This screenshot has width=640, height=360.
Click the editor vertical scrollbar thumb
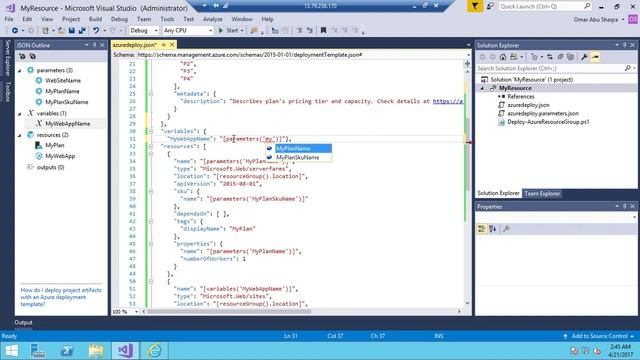[x=467, y=155]
